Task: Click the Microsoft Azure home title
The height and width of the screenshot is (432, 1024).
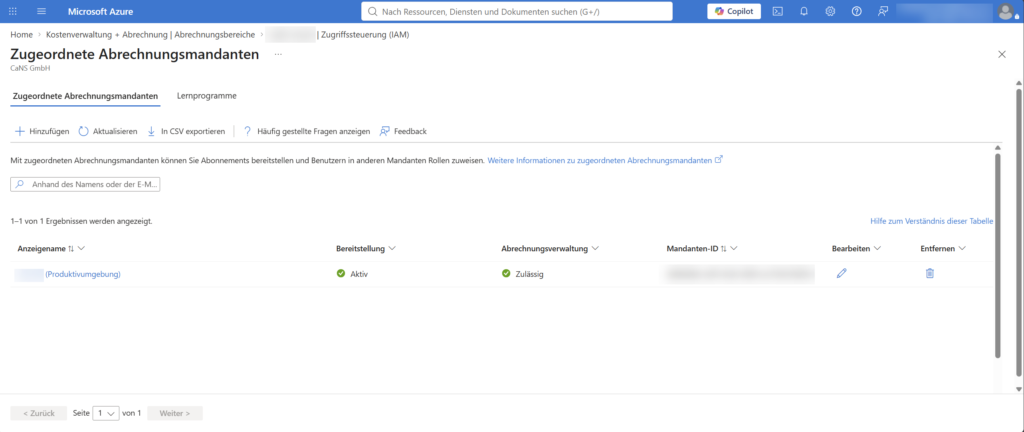Action: tap(99, 11)
